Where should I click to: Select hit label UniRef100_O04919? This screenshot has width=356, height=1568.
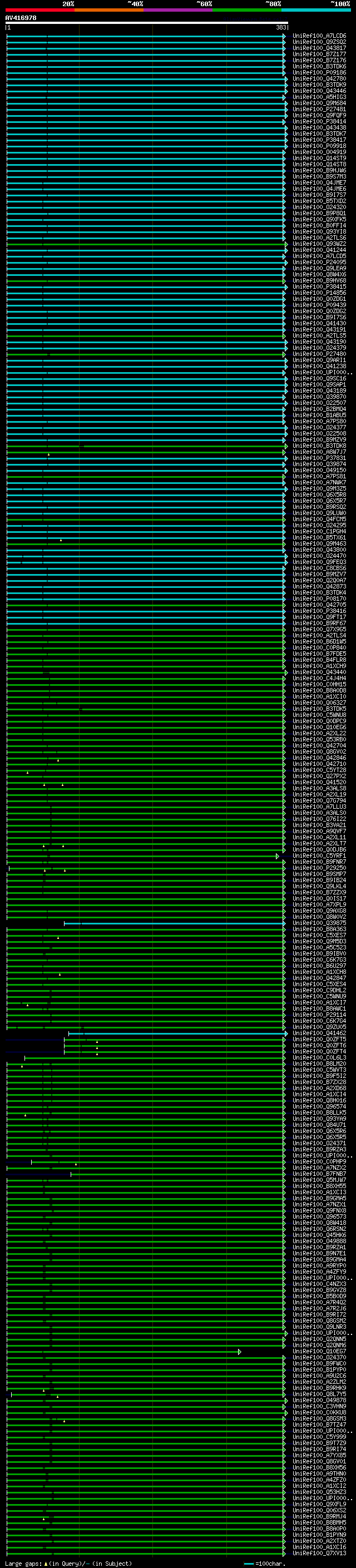point(319,152)
